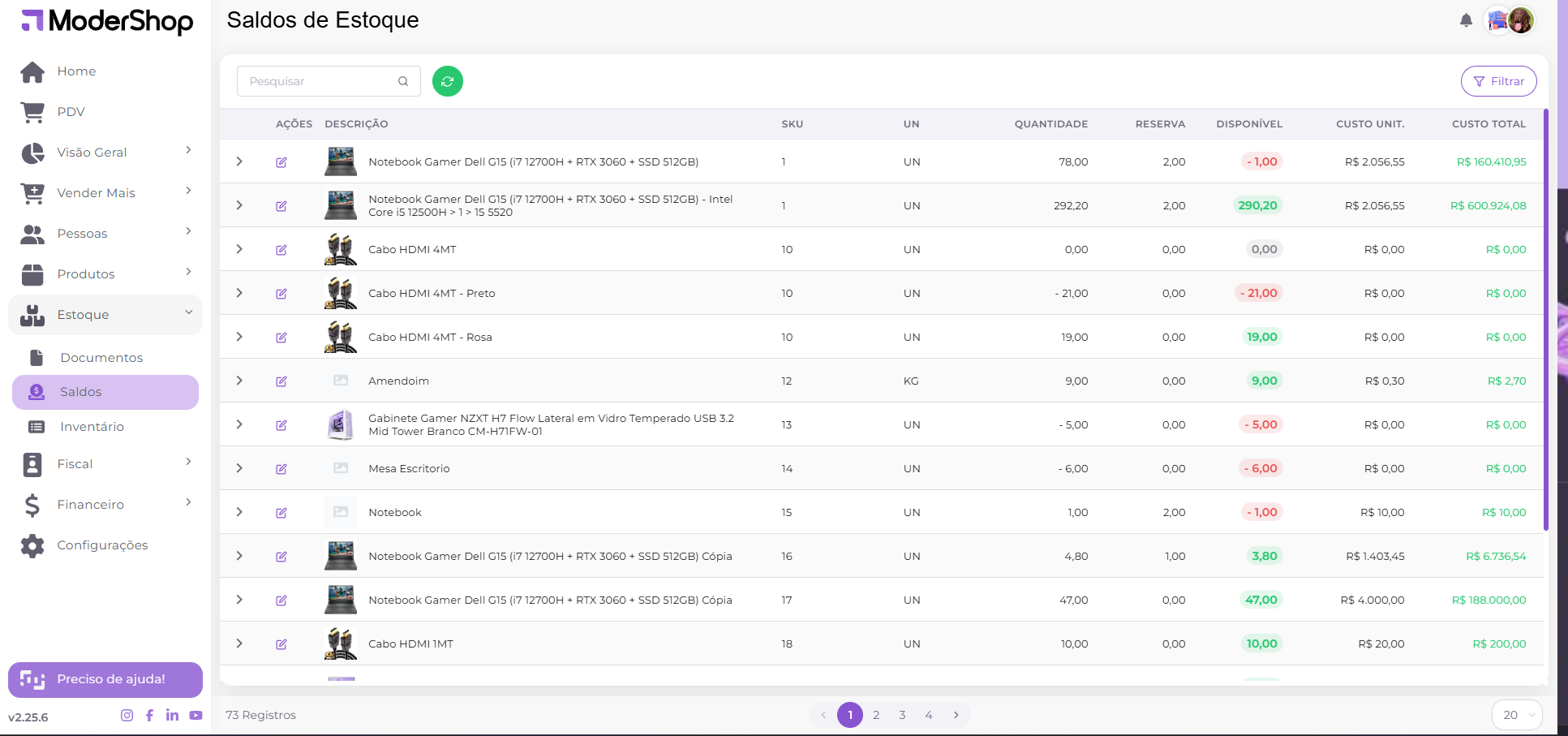Click the Pesquisar search field
The image size is (1568, 736).
click(x=329, y=81)
